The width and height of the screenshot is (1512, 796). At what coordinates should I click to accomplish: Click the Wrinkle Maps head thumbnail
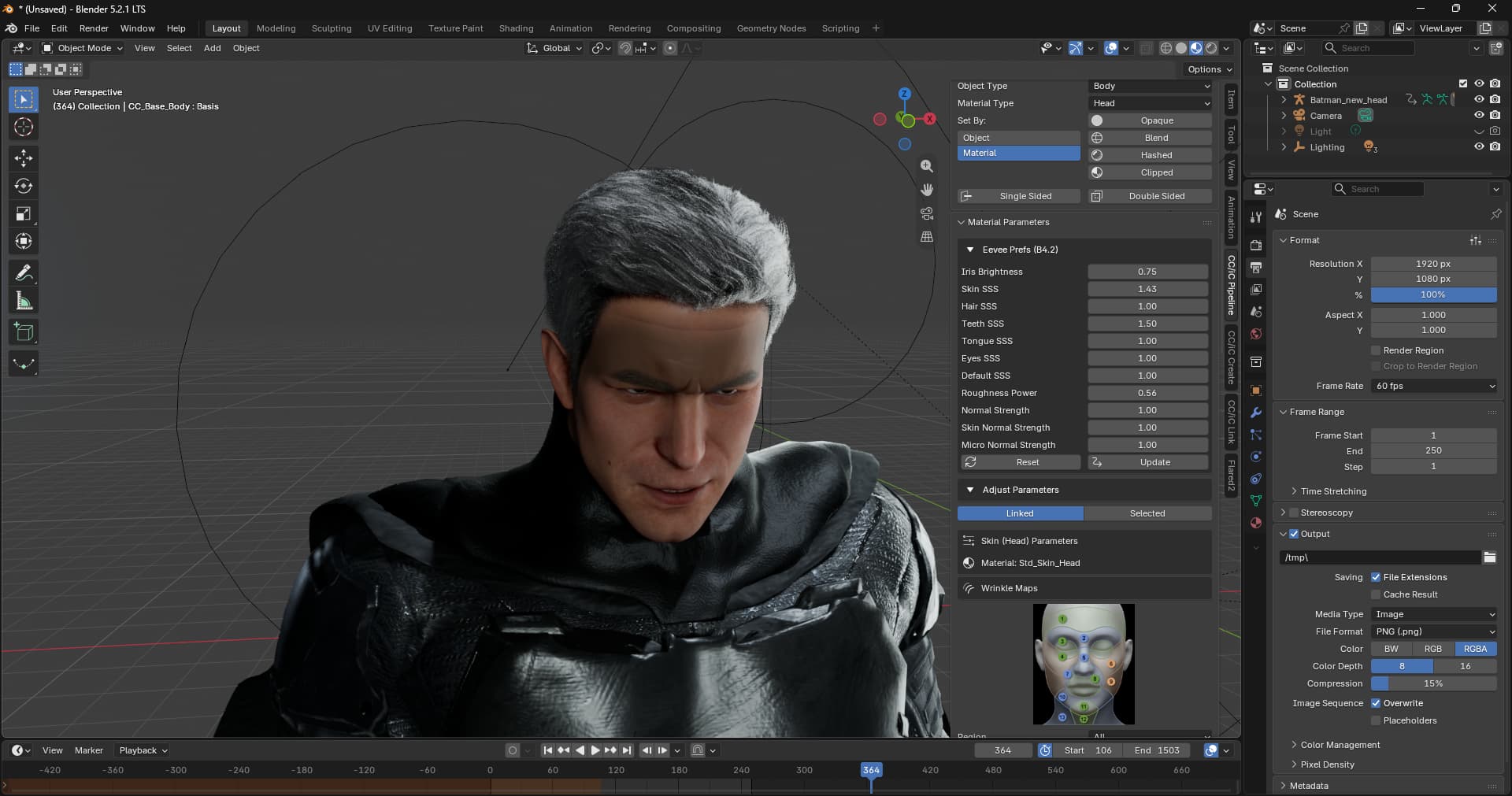point(1084,664)
